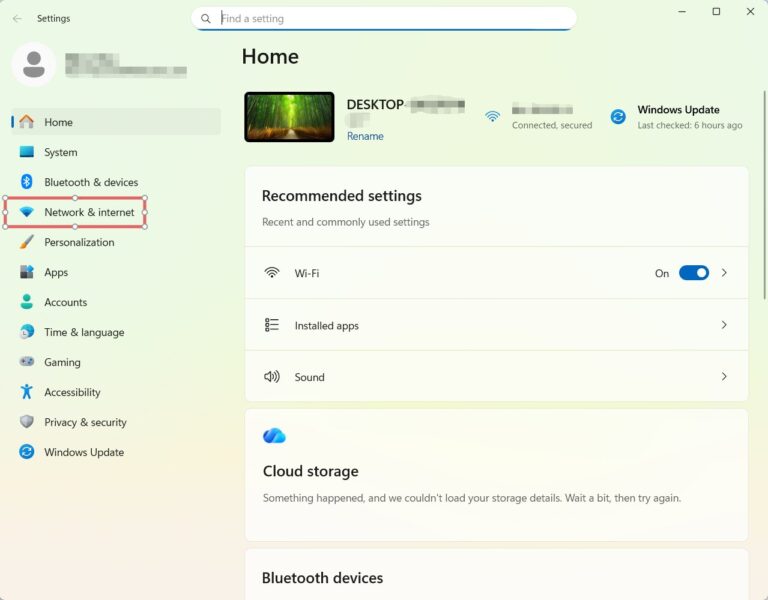
Task: Click the Windows Update sync icon in header
Action: (x=618, y=117)
